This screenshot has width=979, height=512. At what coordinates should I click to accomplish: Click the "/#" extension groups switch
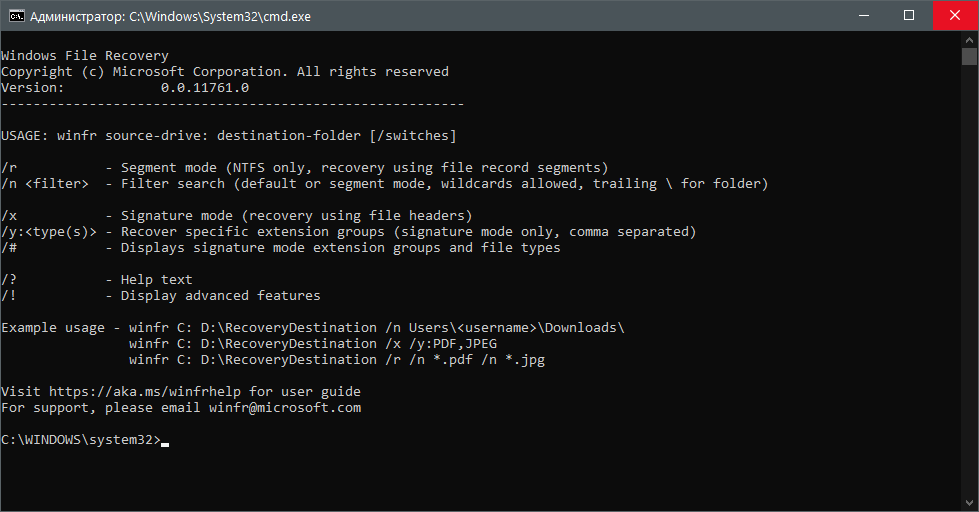point(9,248)
